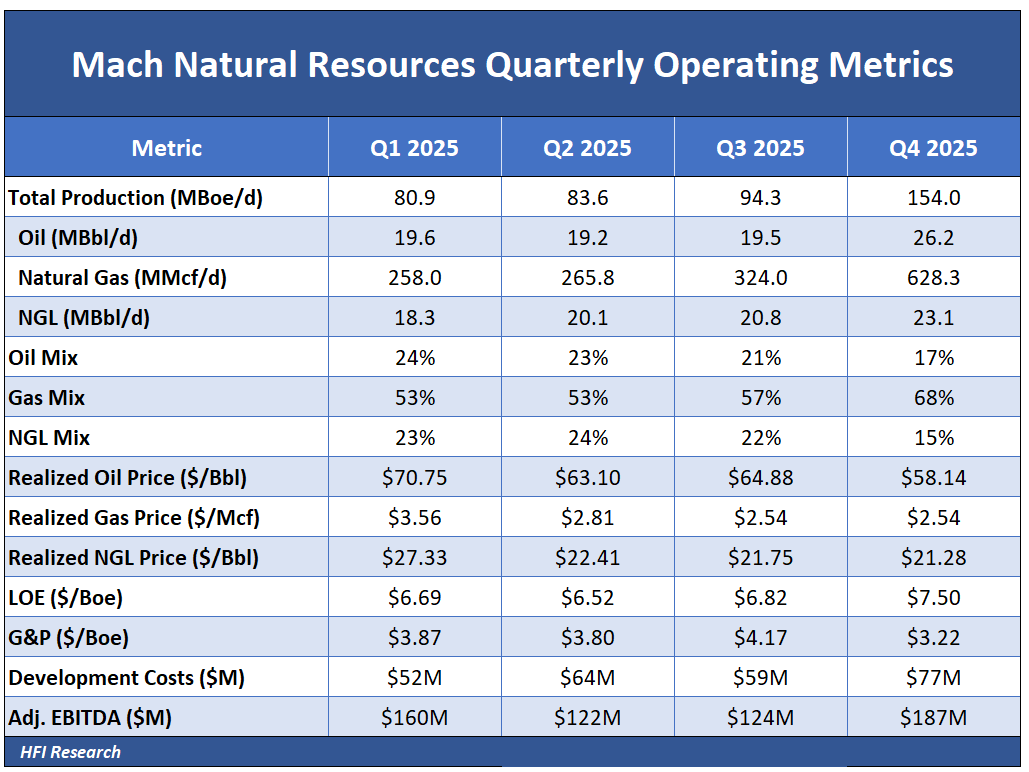Select oil production value 19.6
The height and width of the screenshot is (772, 1029).
point(414,238)
